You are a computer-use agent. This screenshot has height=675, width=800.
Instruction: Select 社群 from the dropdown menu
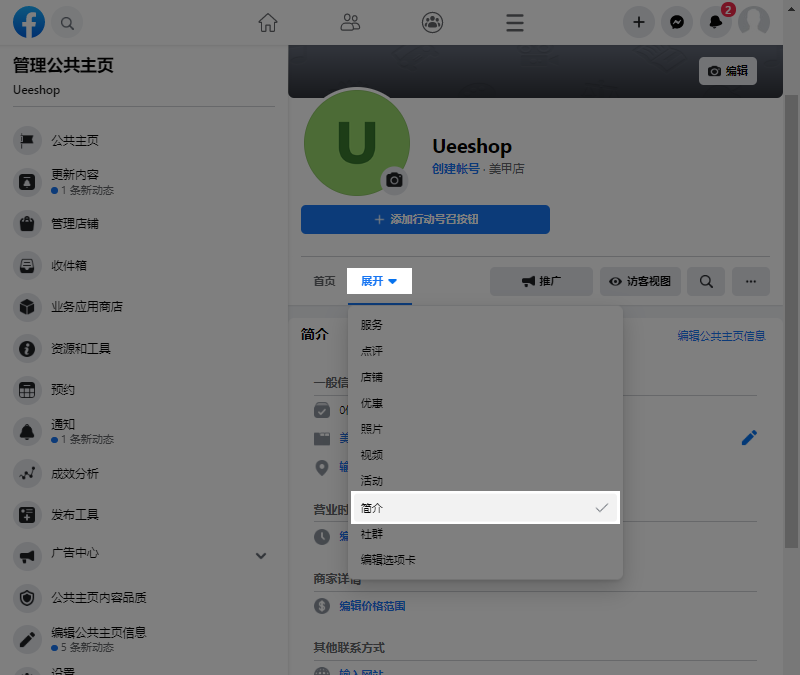(485, 534)
